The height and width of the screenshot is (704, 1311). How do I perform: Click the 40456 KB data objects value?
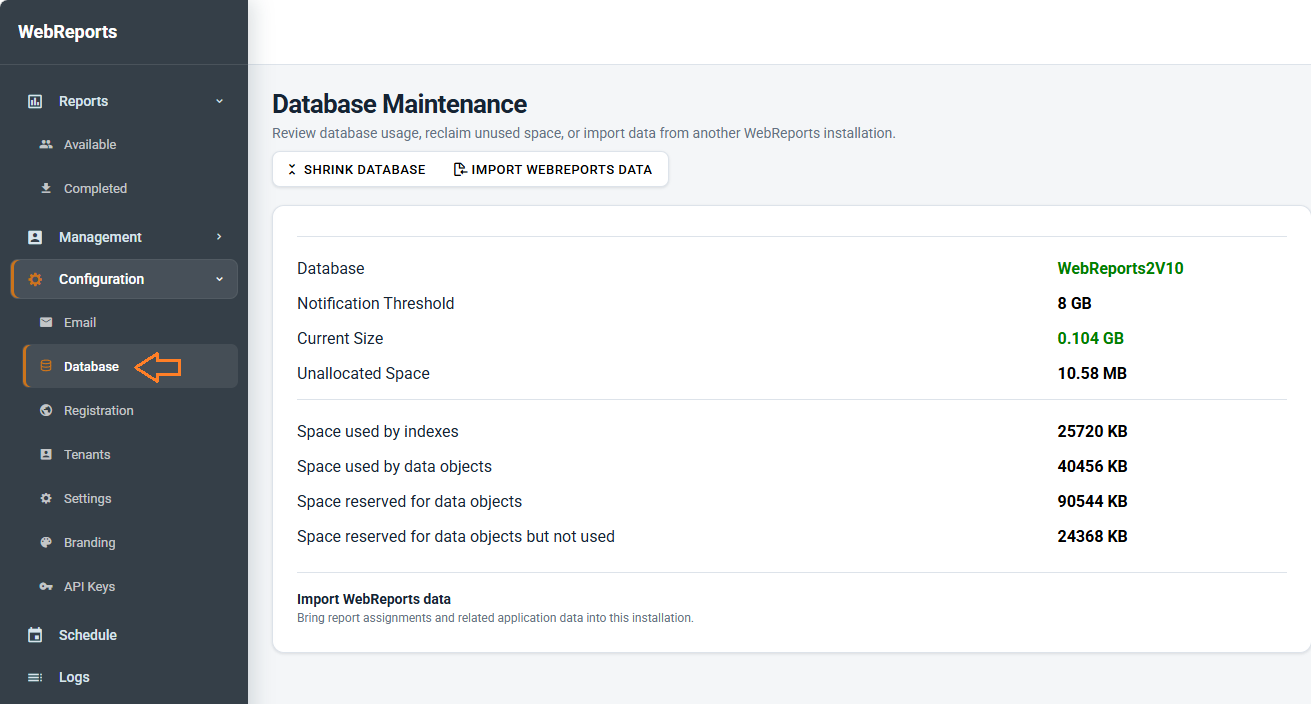[1092, 466]
